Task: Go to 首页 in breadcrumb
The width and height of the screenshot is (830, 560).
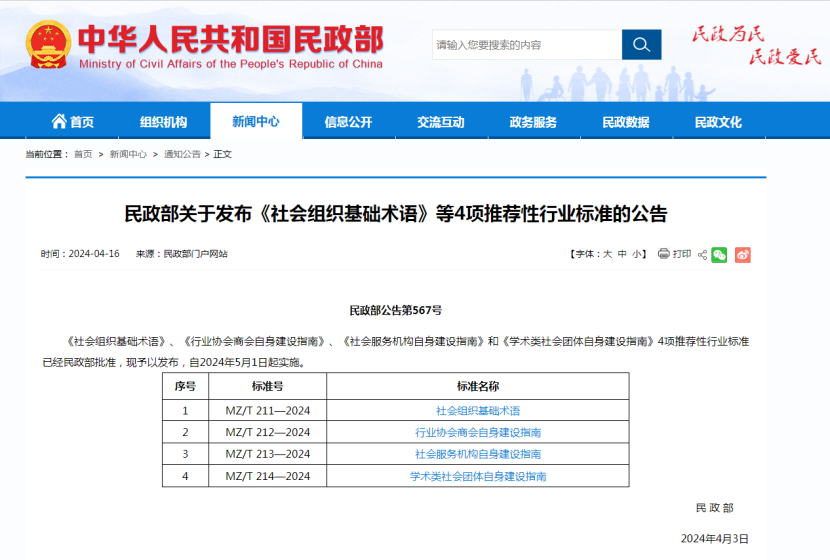Action: click(83, 154)
